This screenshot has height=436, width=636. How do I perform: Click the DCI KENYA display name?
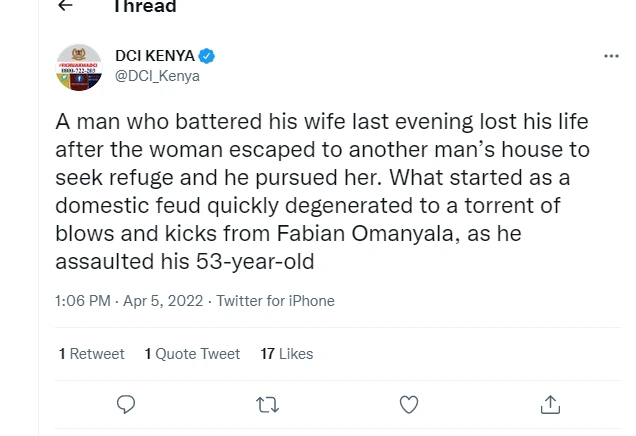tap(155, 56)
